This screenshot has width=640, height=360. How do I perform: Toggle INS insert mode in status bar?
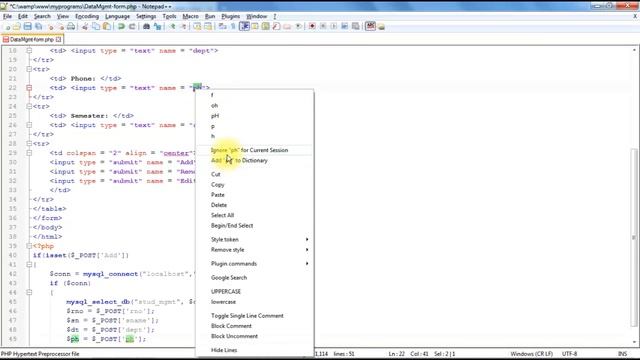pos(622,354)
